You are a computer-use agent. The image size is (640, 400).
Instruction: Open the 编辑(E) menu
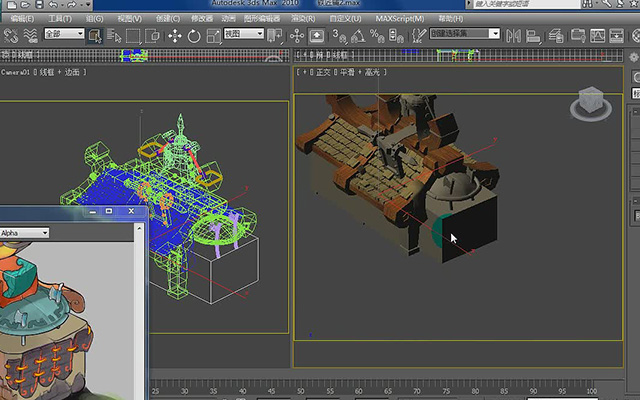[x=22, y=18]
